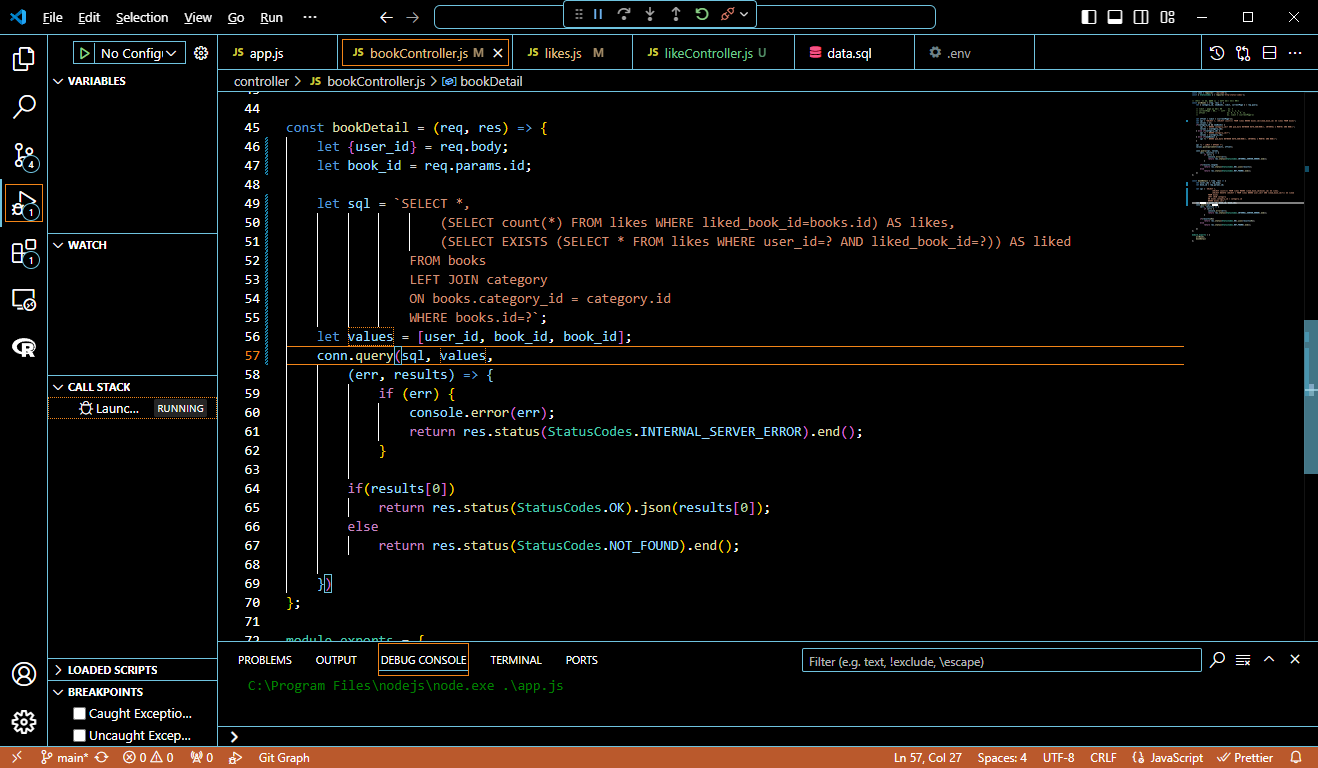This screenshot has width=1318, height=768.
Task: Clear the debug console
Action: [x=1243, y=660]
